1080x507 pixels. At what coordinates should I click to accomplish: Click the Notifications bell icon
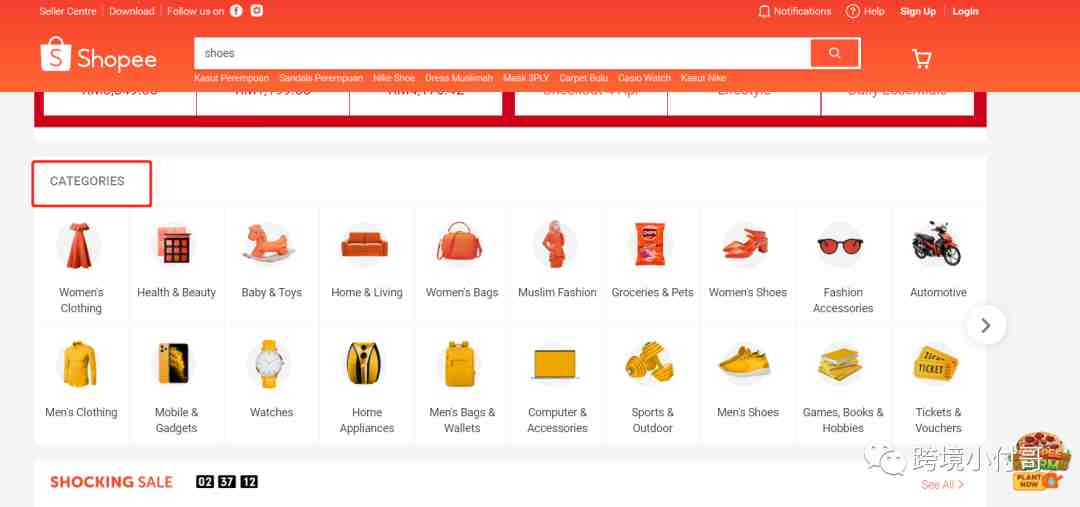763,12
